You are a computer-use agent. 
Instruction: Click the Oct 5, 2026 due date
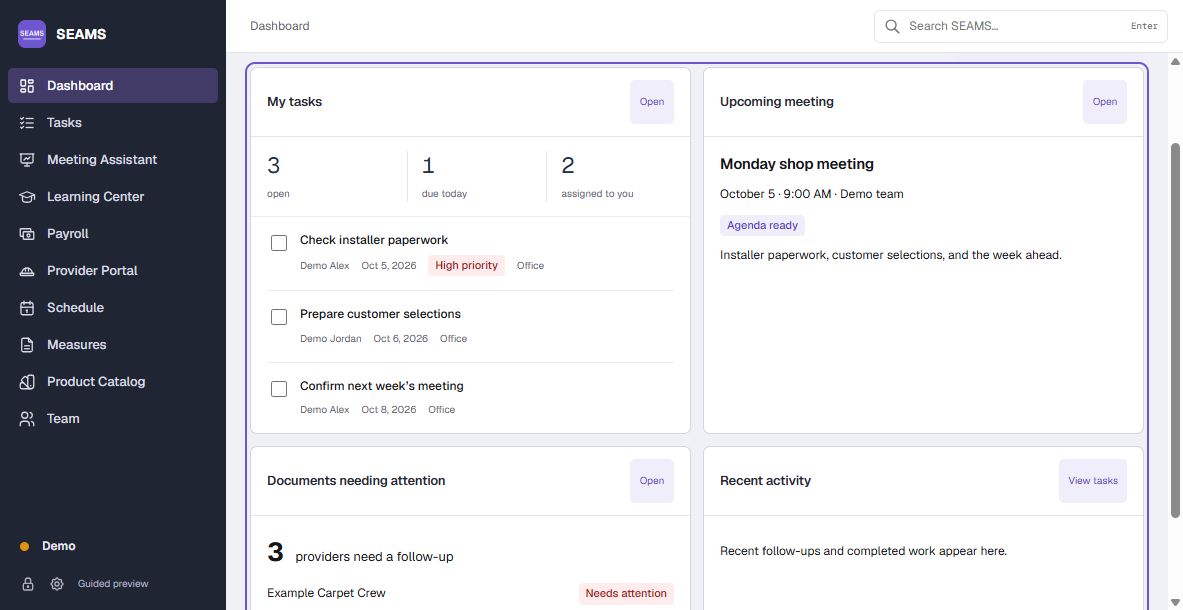389,265
